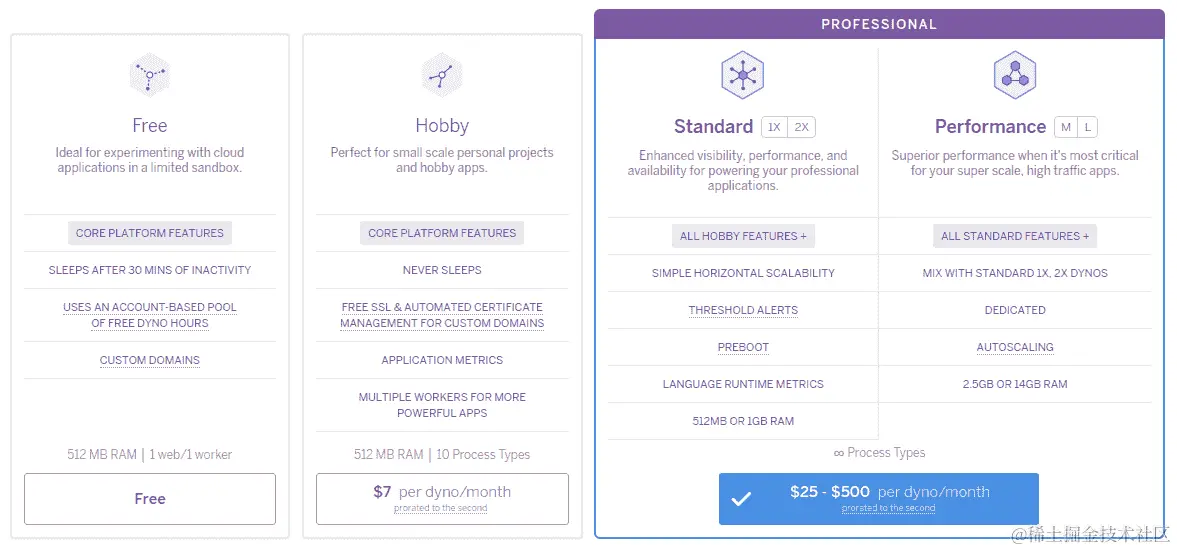1177x551 pixels.
Task: Click the Performance plan hexagon icon
Action: (x=1015, y=75)
